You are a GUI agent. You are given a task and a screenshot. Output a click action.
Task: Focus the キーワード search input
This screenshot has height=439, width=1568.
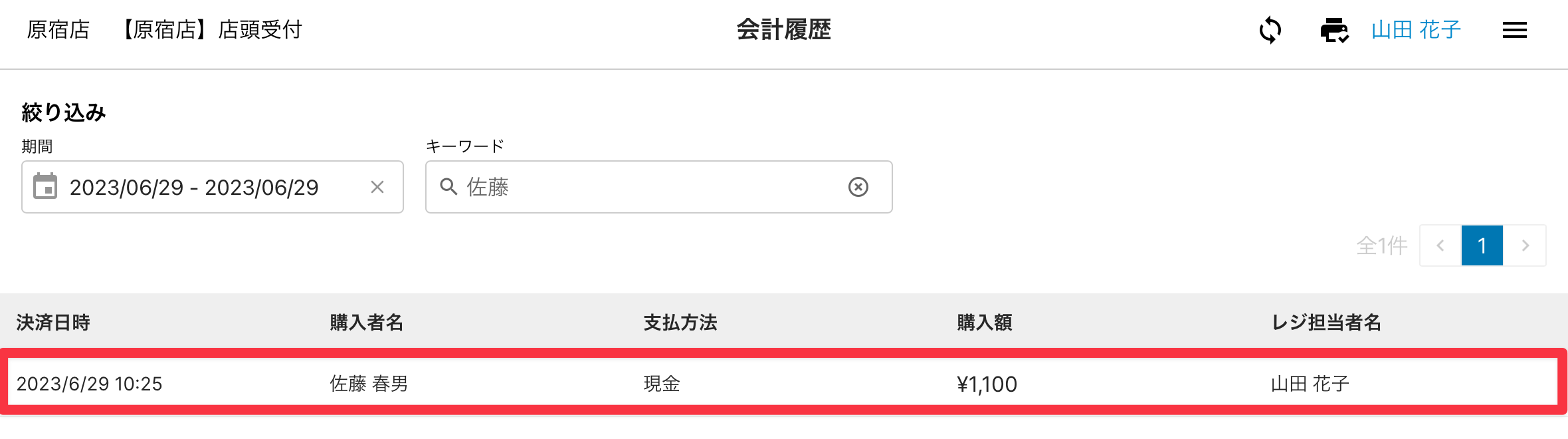point(651,188)
